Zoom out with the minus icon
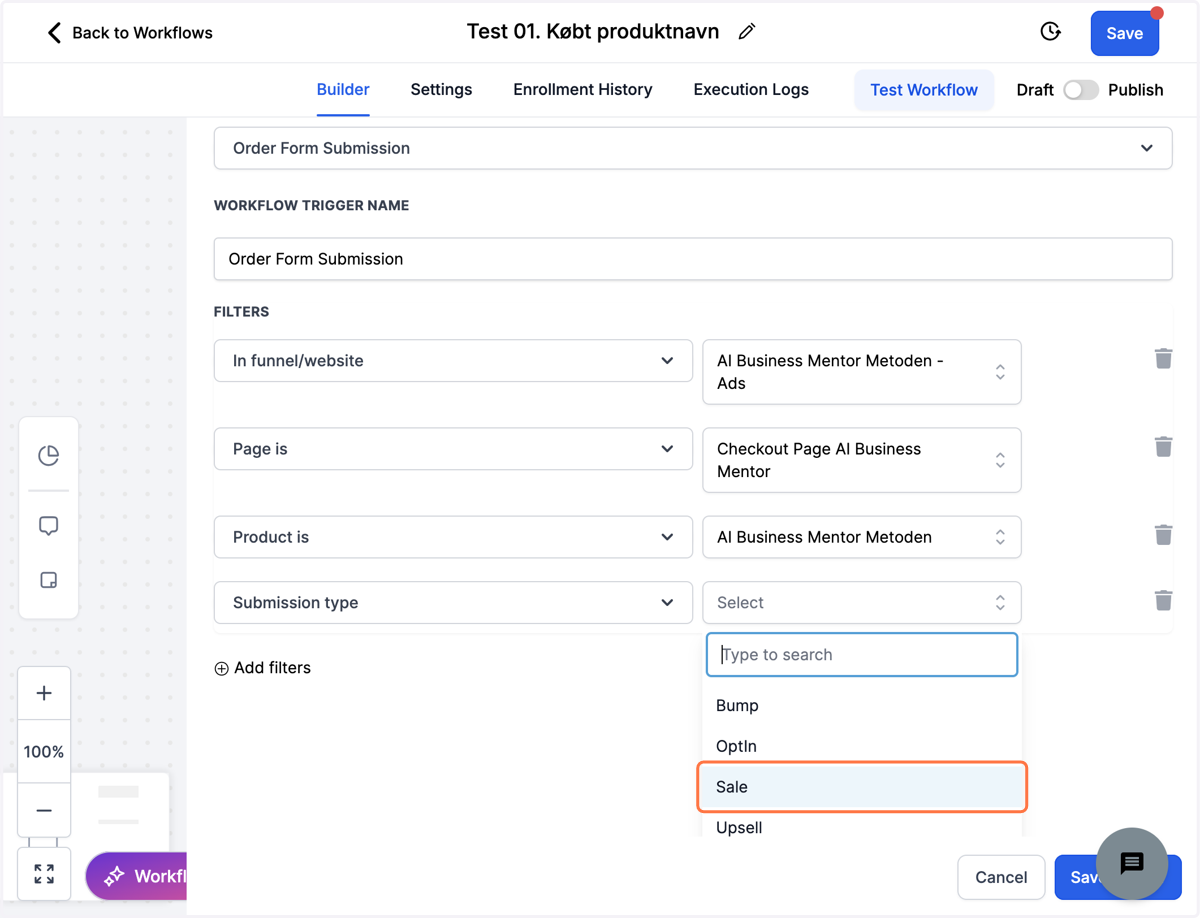This screenshot has height=918, width=1200. click(x=44, y=810)
